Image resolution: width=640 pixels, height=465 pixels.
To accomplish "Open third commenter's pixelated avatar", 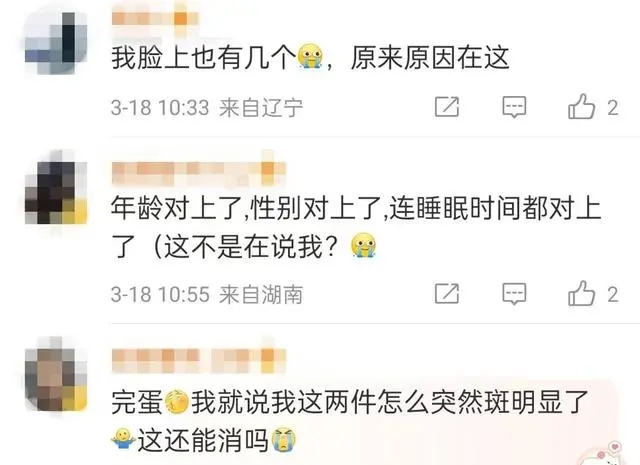I will click(56, 379).
